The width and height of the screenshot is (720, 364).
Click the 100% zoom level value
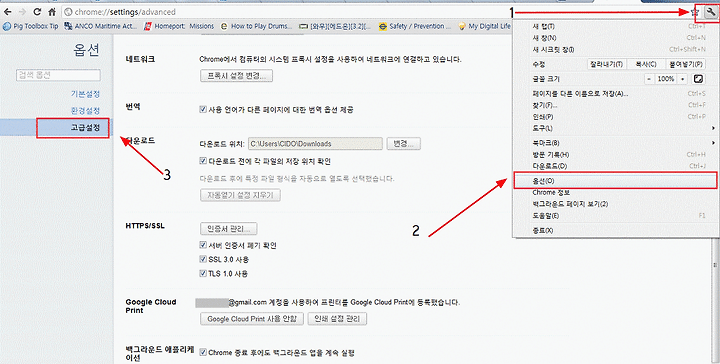pos(665,79)
